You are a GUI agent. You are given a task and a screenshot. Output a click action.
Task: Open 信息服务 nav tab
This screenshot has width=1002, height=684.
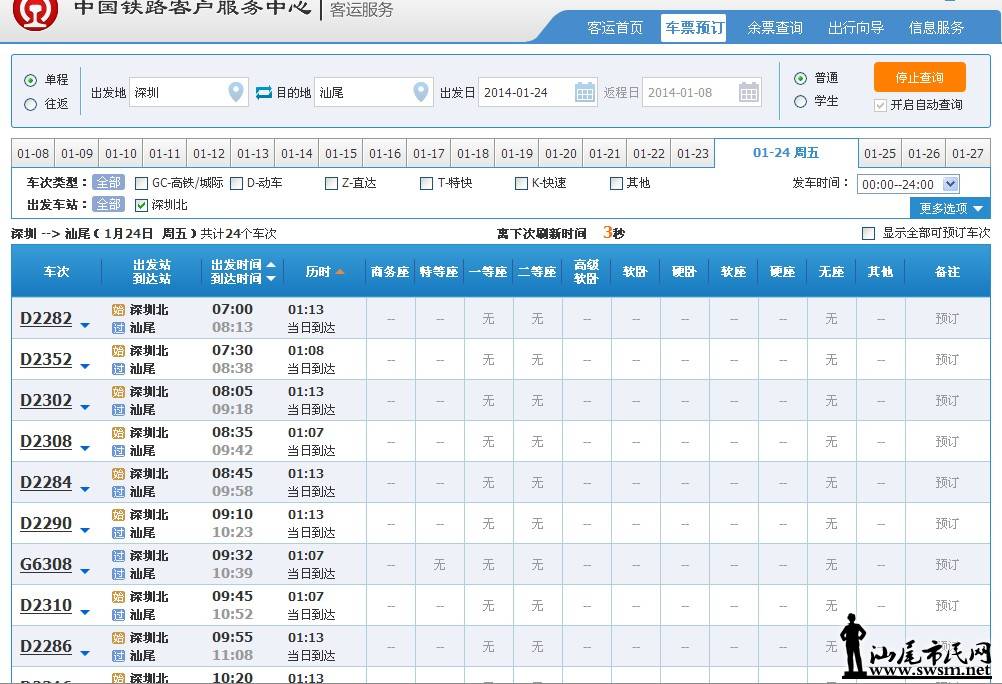pyautogui.click(x=936, y=27)
